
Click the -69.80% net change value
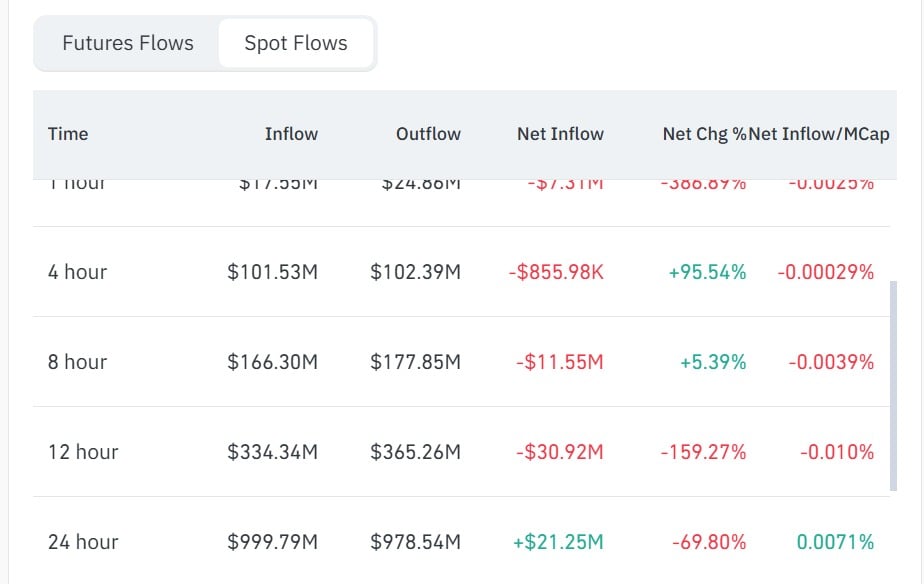[709, 542]
